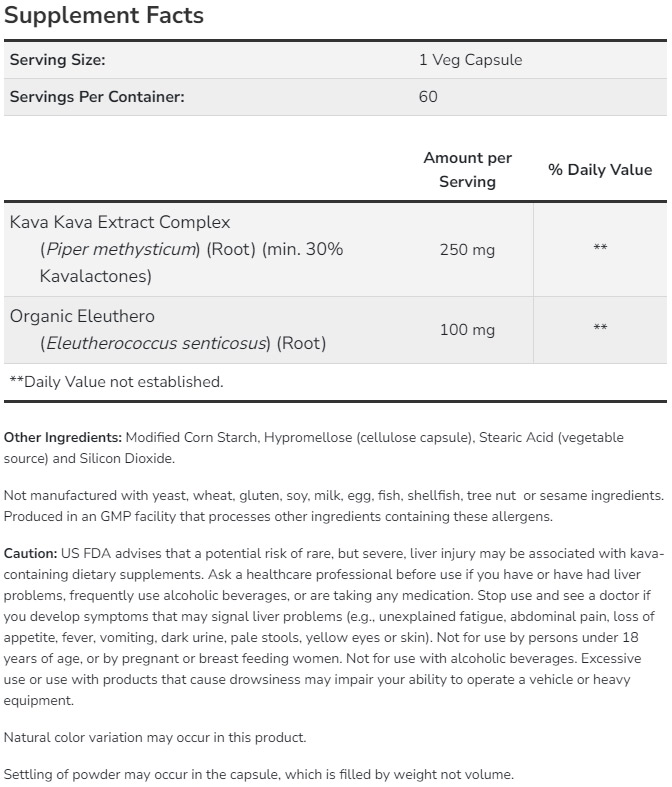
Task: Click the 250 mg amount
Action: (x=467, y=249)
